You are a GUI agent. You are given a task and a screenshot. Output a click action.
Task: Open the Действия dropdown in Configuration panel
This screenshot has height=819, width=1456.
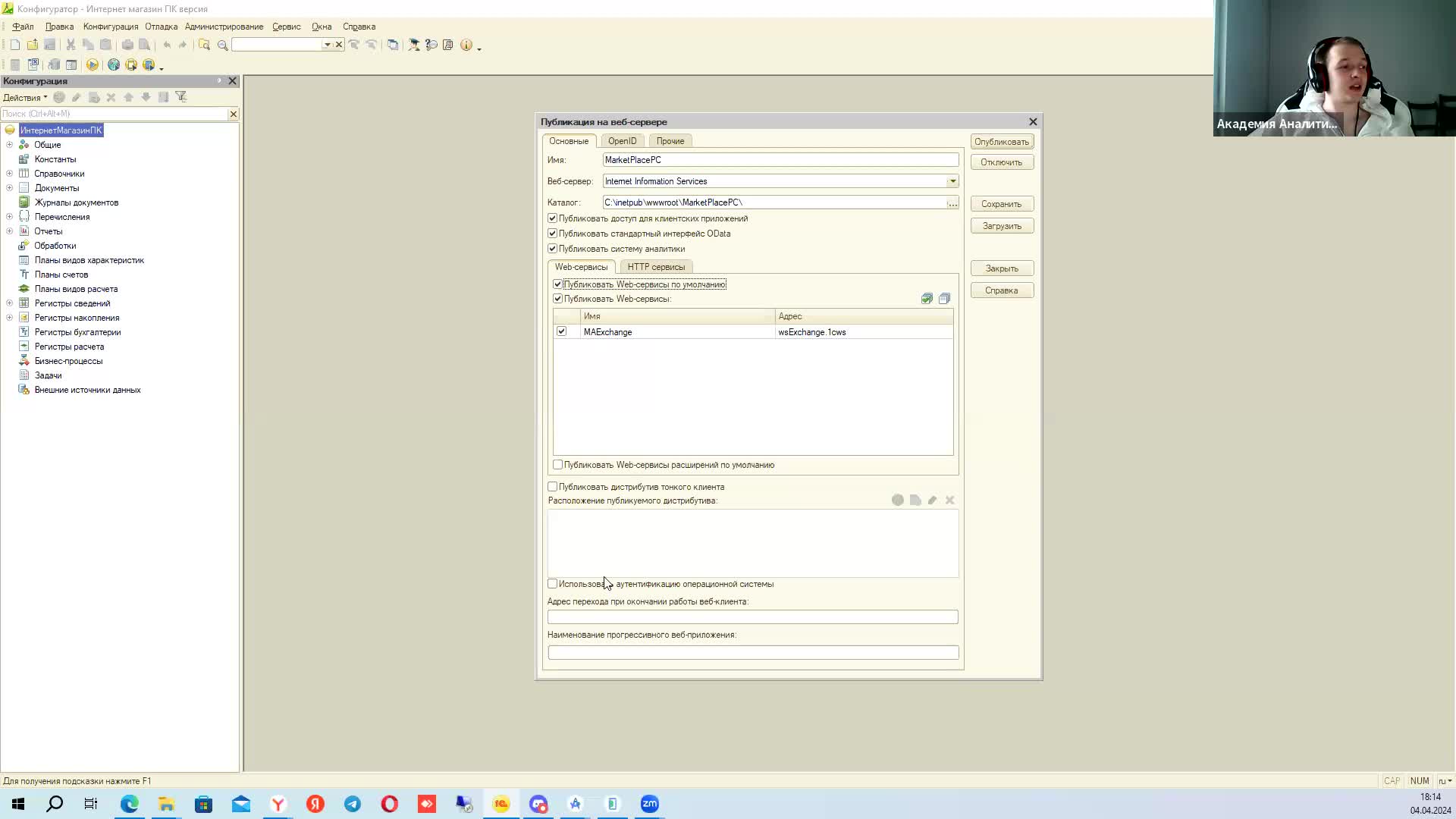25,97
